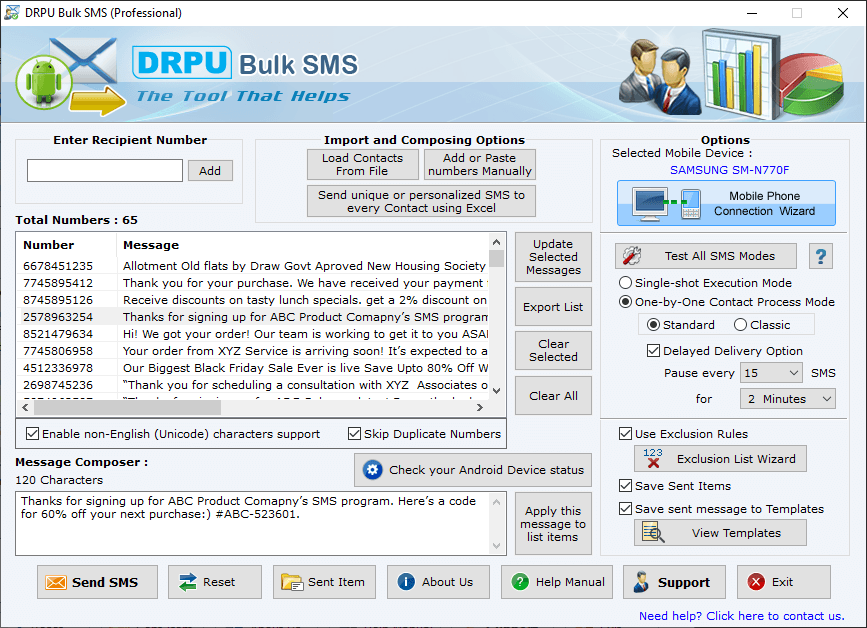867x628 pixels.
Task: Select row with number 4512336978
Action: pos(253,368)
